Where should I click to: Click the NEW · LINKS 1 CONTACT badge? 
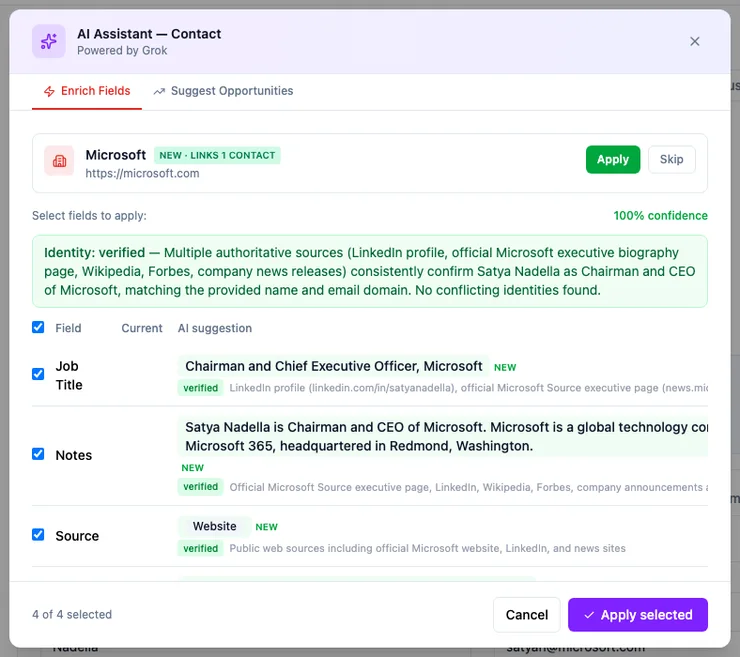pyautogui.click(x=217, y=155)
